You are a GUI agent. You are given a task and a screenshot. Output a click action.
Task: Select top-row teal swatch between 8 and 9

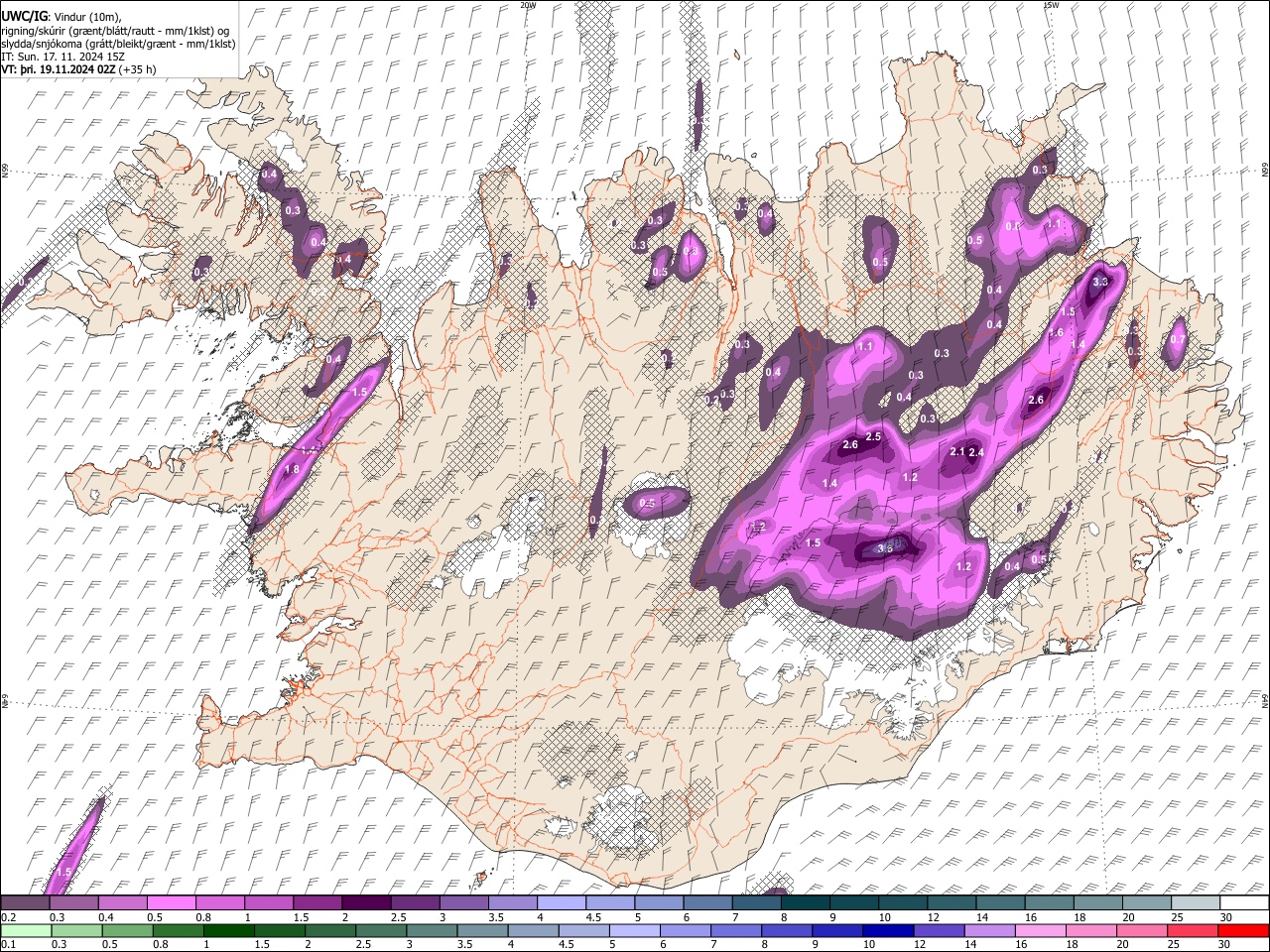coord(805,902)
